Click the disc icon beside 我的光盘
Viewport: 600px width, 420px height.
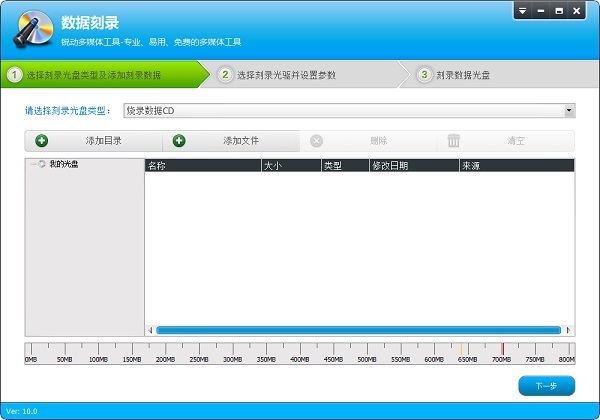click(x=42, y=164)
